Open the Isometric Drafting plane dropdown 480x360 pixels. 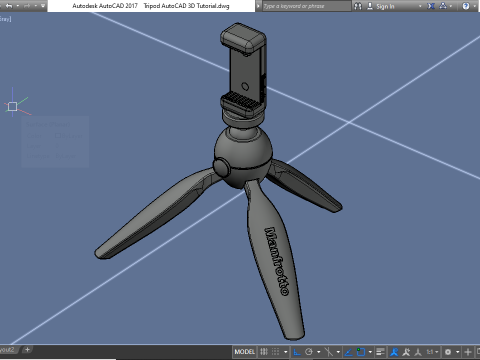pyautogui.click(x=338, y=352)
